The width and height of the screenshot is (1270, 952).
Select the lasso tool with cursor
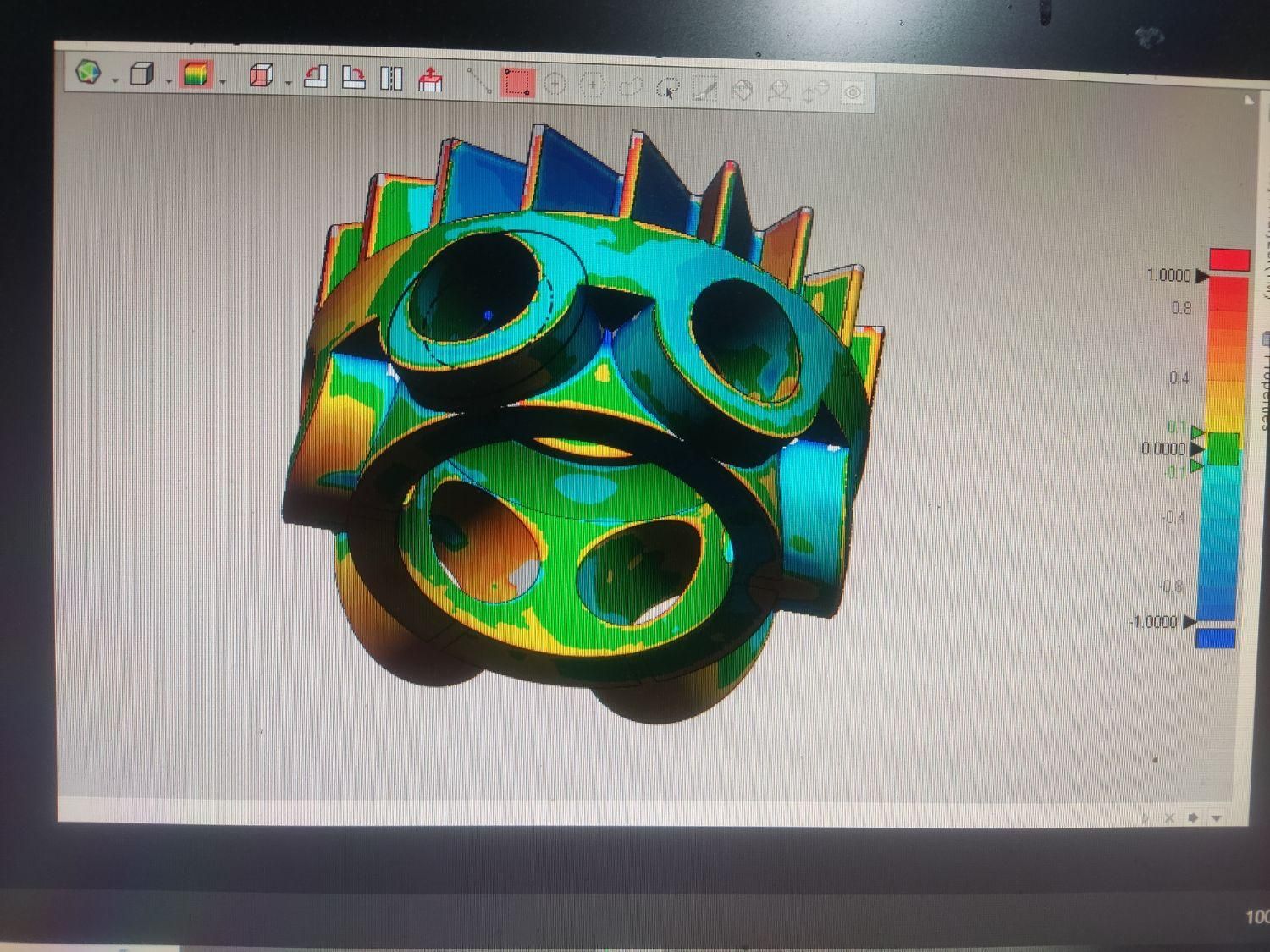(x=668, y=88)
